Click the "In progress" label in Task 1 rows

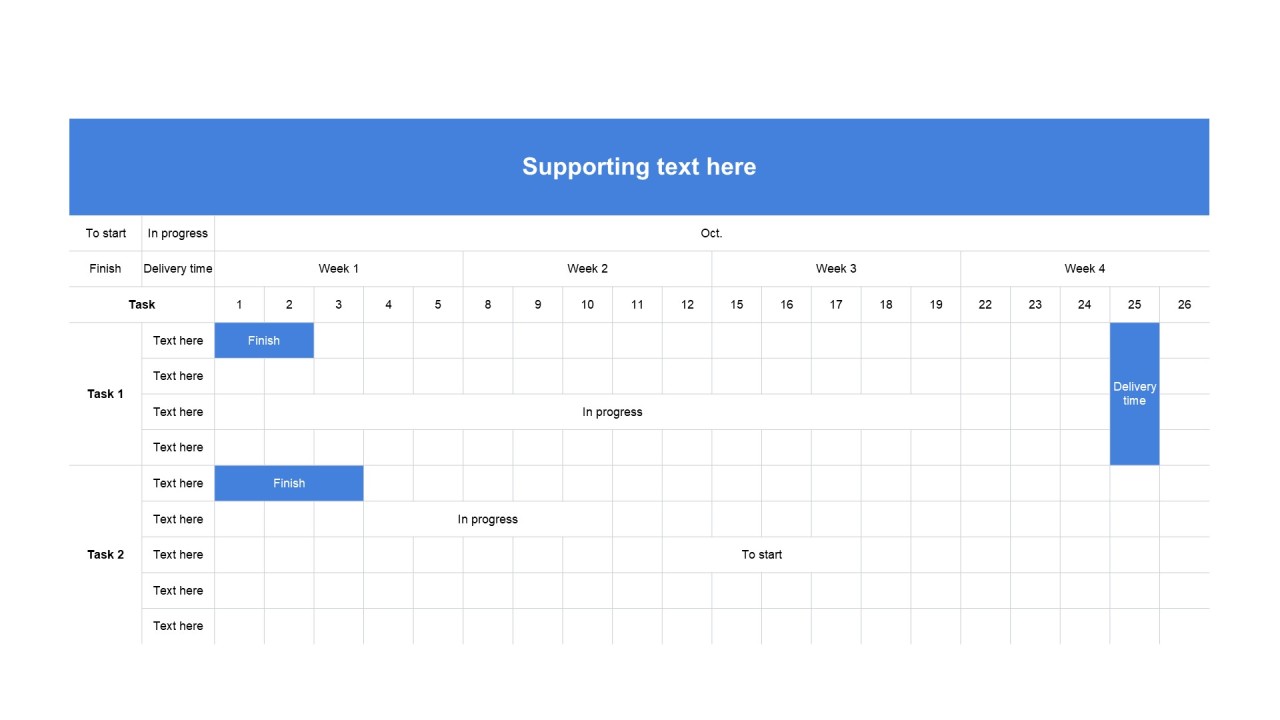tap(612, 412)
